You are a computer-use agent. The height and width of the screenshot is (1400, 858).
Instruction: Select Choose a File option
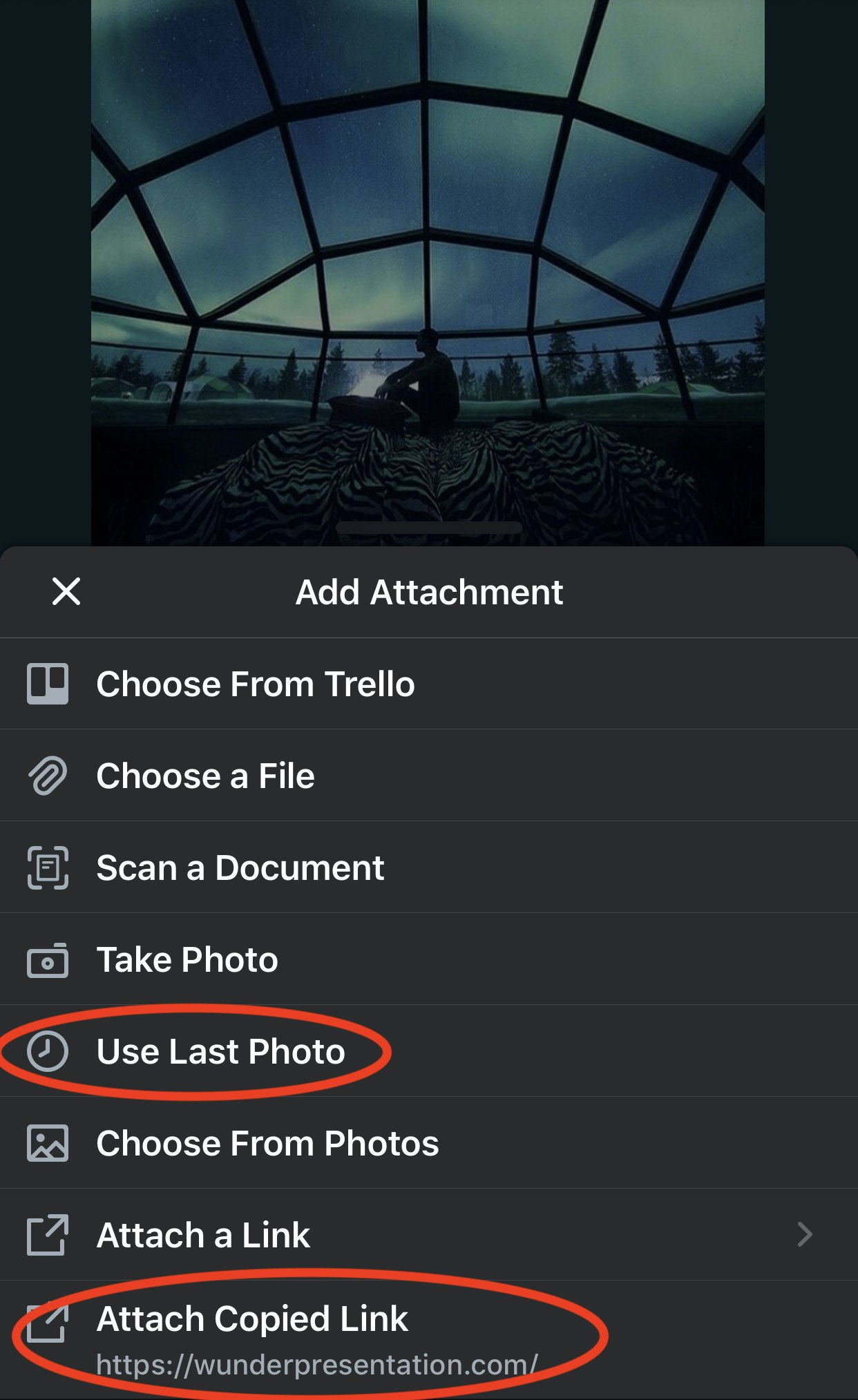[x=205, y=776]
